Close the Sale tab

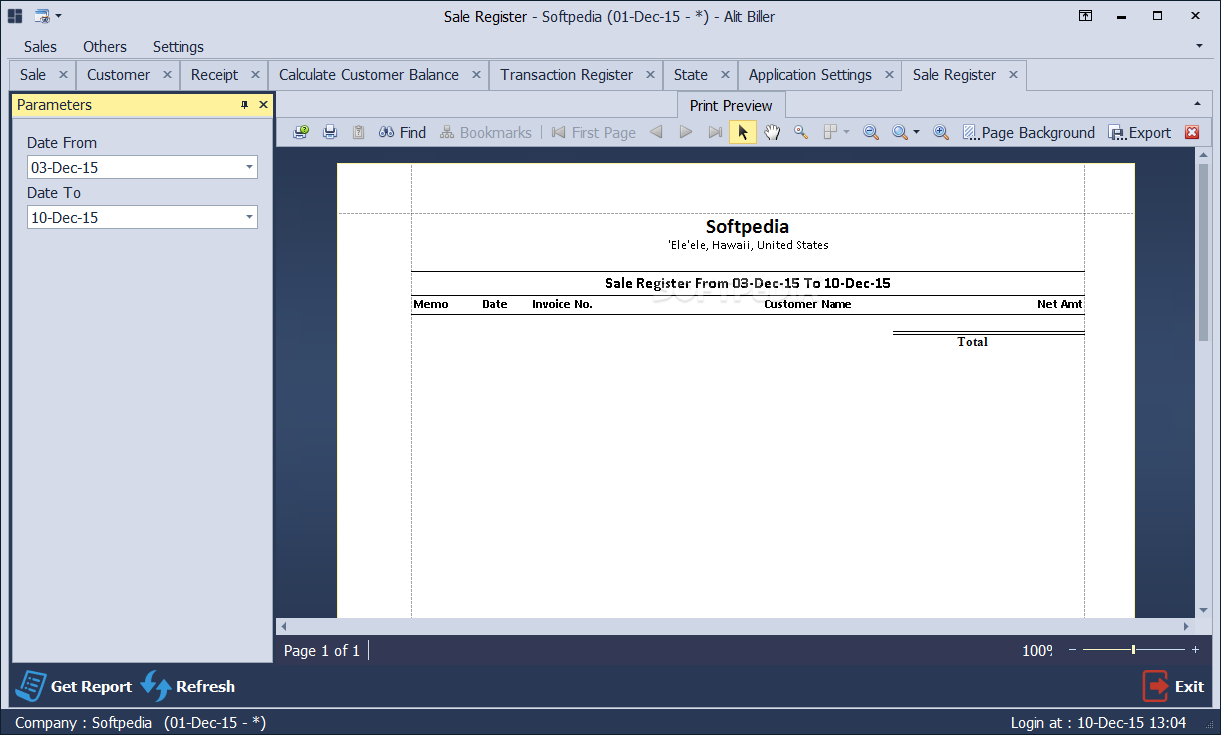point(63,75)
